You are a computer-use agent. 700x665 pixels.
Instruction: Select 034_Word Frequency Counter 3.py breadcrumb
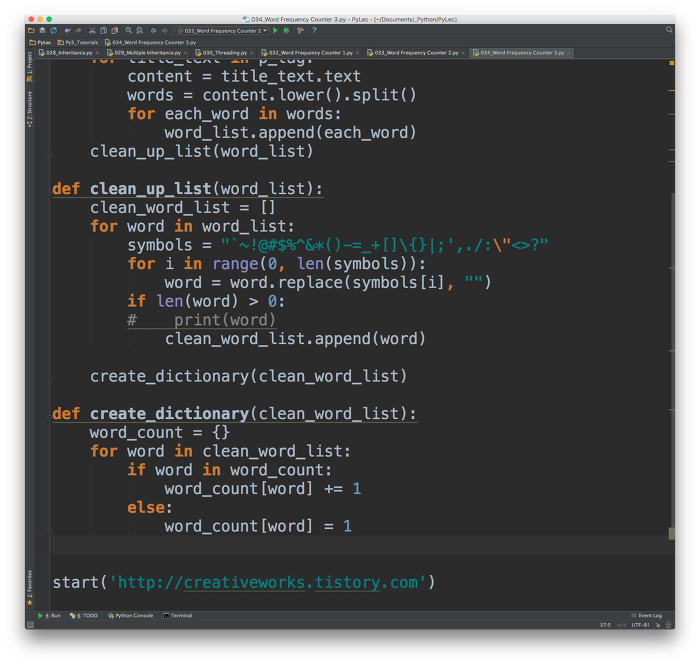(x=150, y=42)
